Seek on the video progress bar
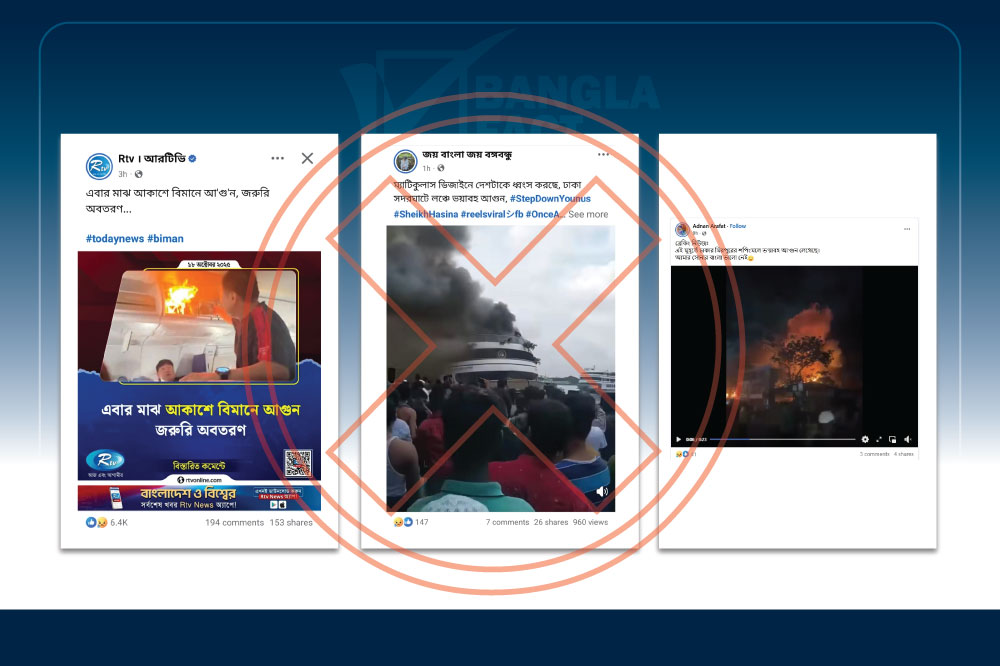Image resolution: width=1000 pixels, height=666 pixels. click(782, 439)
